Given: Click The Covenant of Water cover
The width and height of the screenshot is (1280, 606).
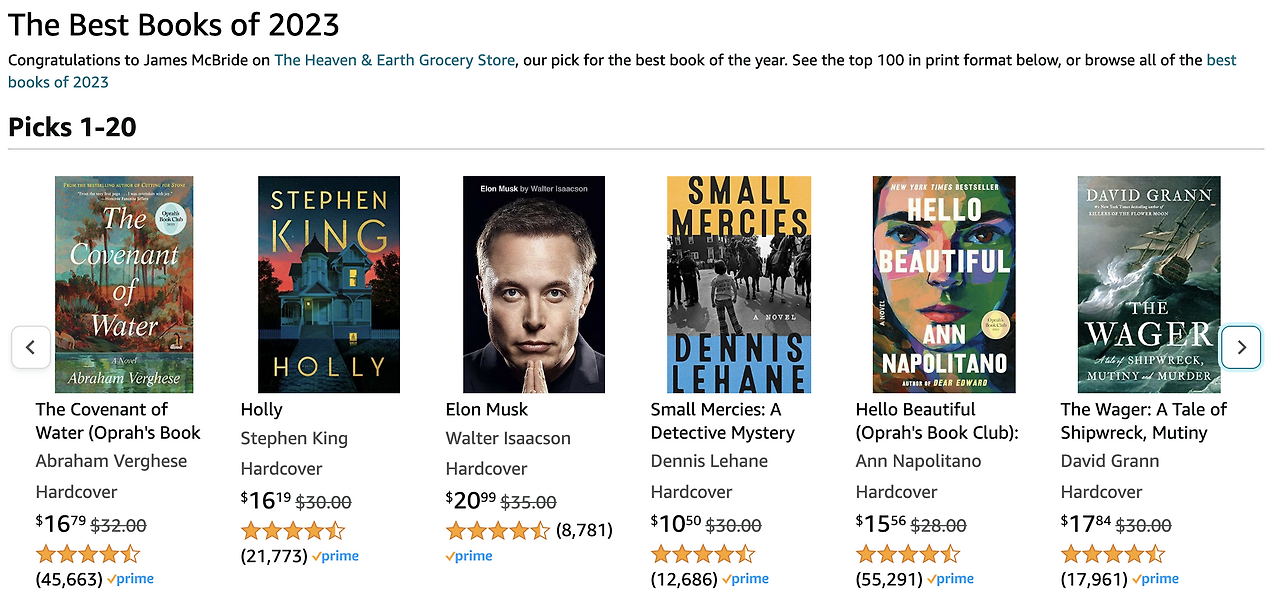Looking at the screenshot, I should tap(124, 284).
